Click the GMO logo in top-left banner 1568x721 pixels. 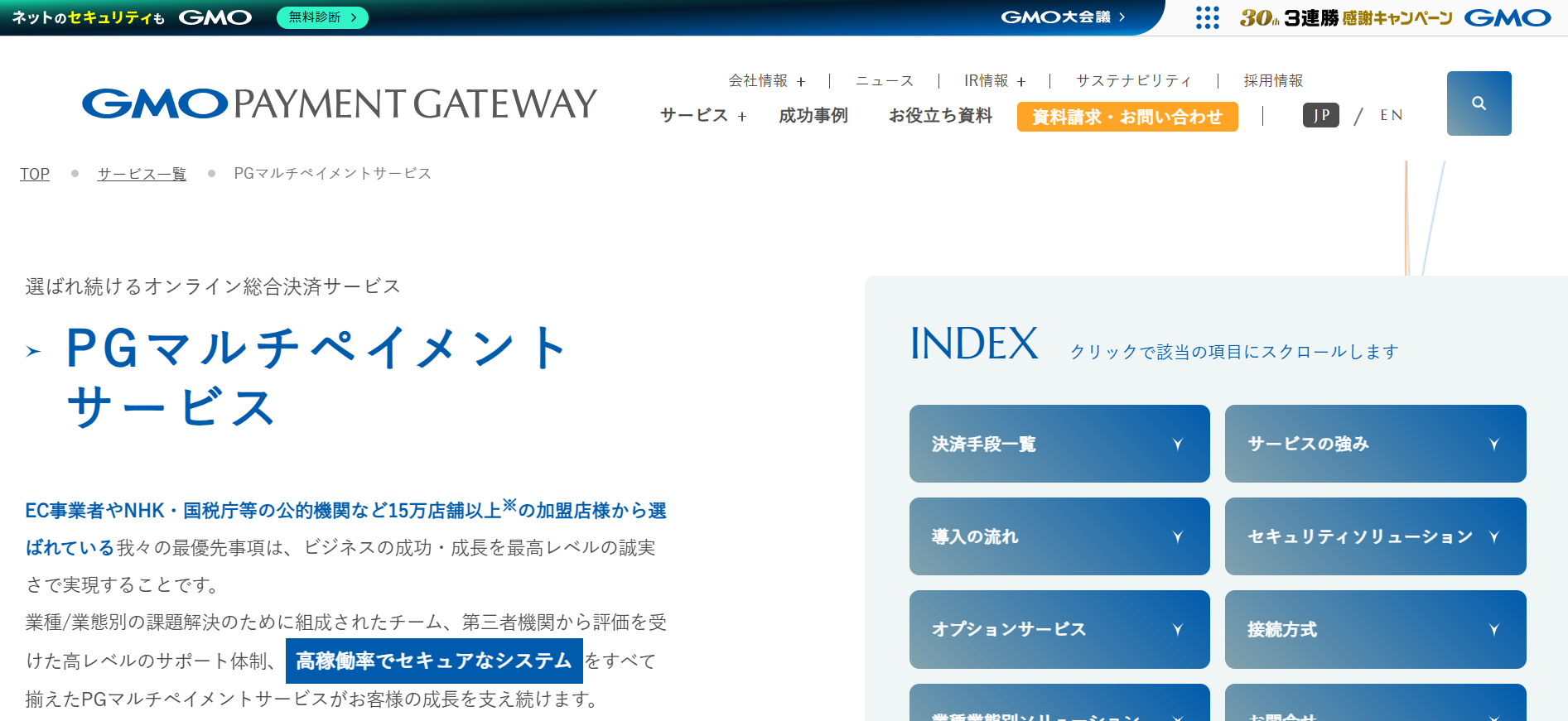pyautogui.click(x=215, y=17)
